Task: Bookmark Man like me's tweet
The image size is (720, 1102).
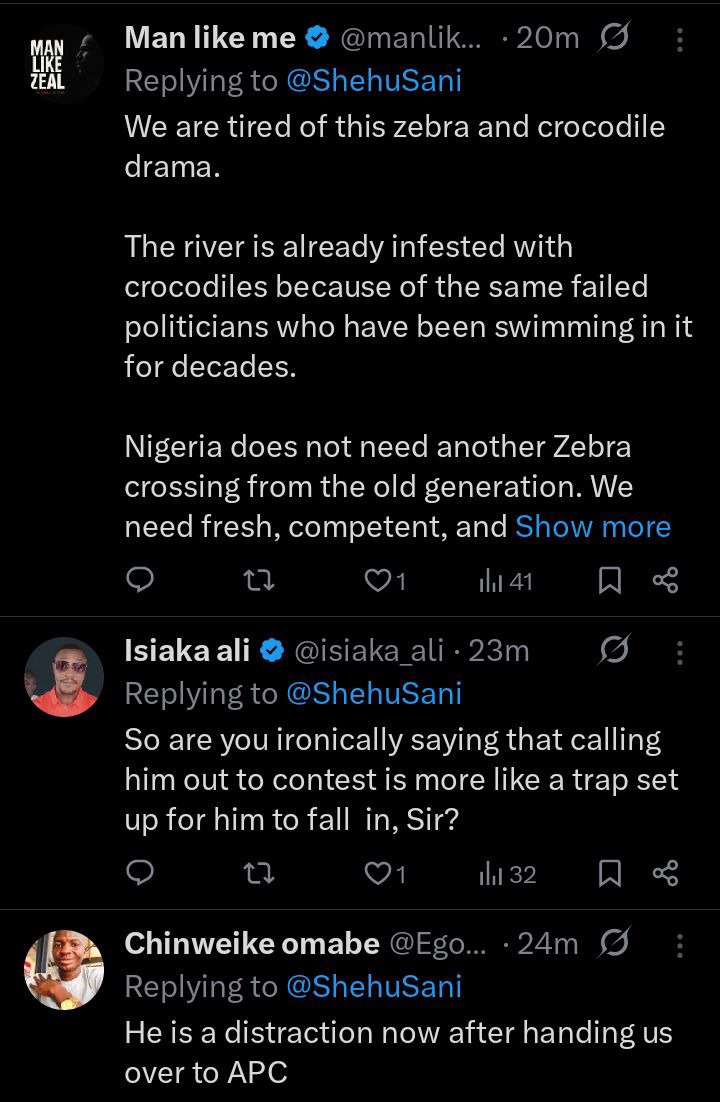Action: [x=609, y=581]
